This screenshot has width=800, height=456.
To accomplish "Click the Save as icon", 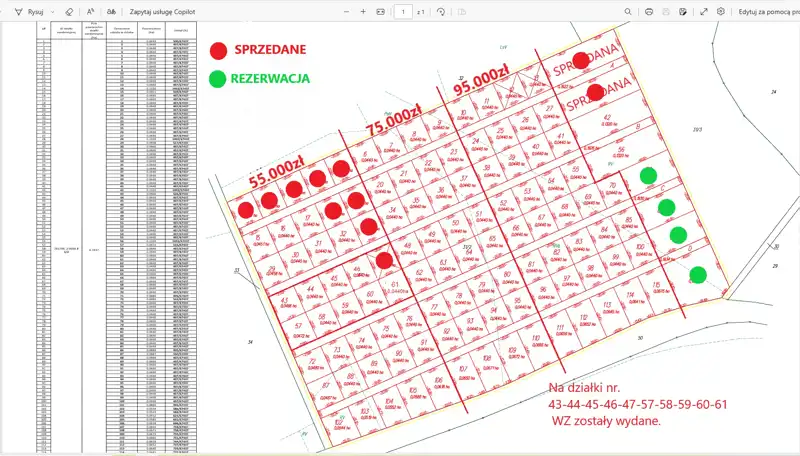I will click(x=682, y=11).
